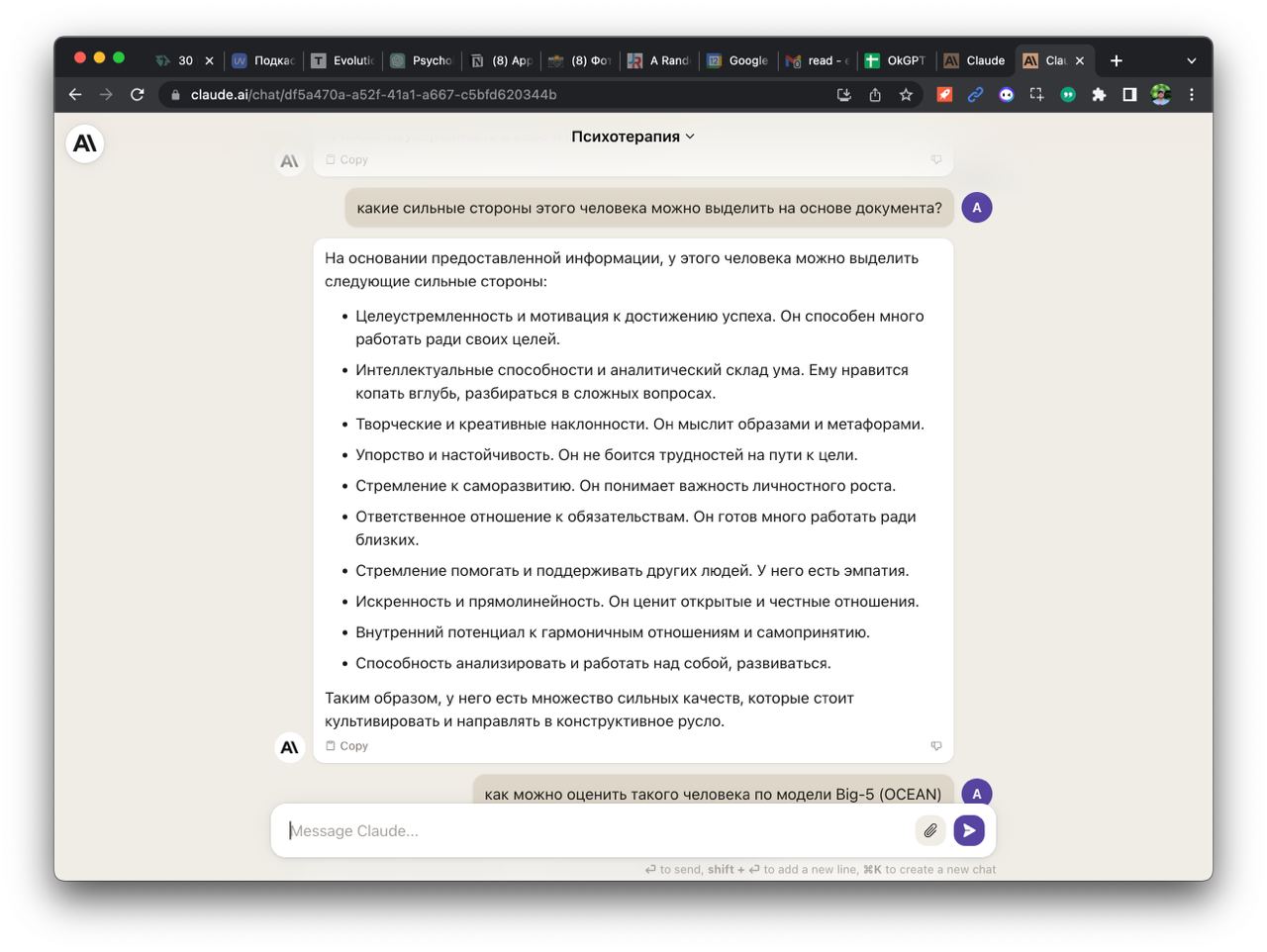1267x952 pixels.
Task: Switch to the Подкас tab
Action: click(263, 60)
